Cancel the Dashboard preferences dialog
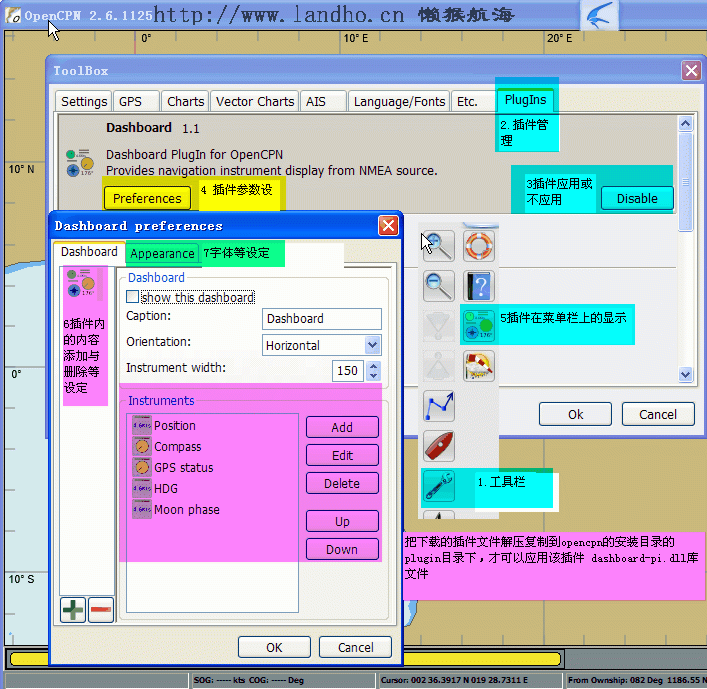 [x=355, y=648]
